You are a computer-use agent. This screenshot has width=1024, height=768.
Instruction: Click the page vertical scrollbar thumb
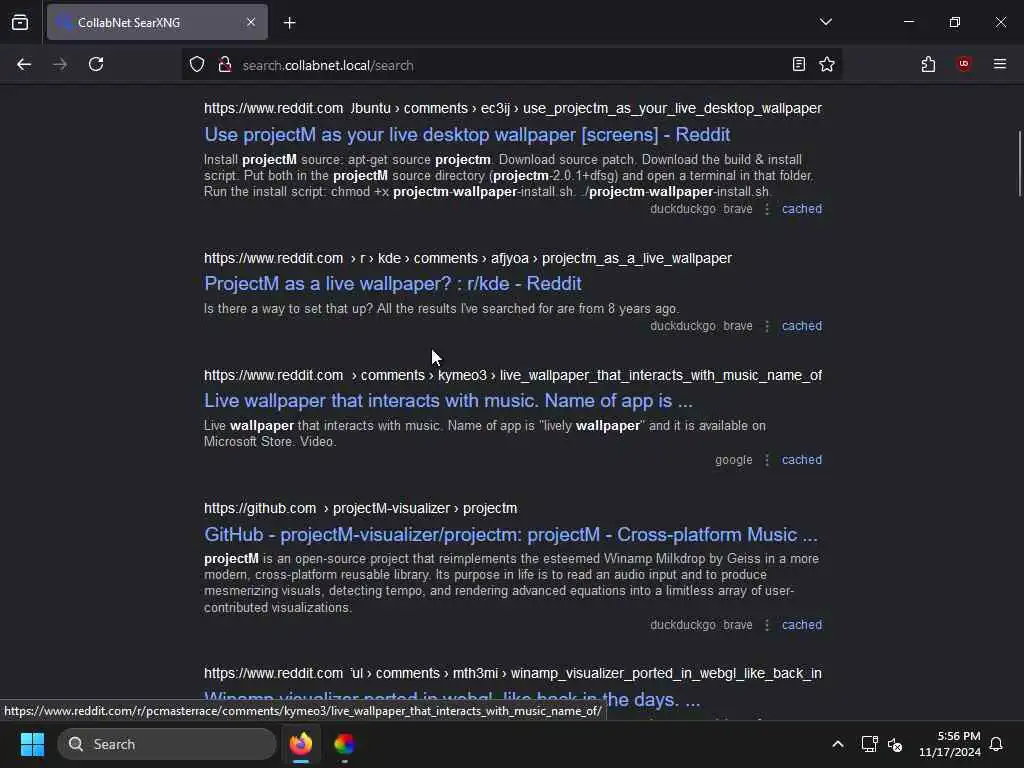(x=1019, y=163)
